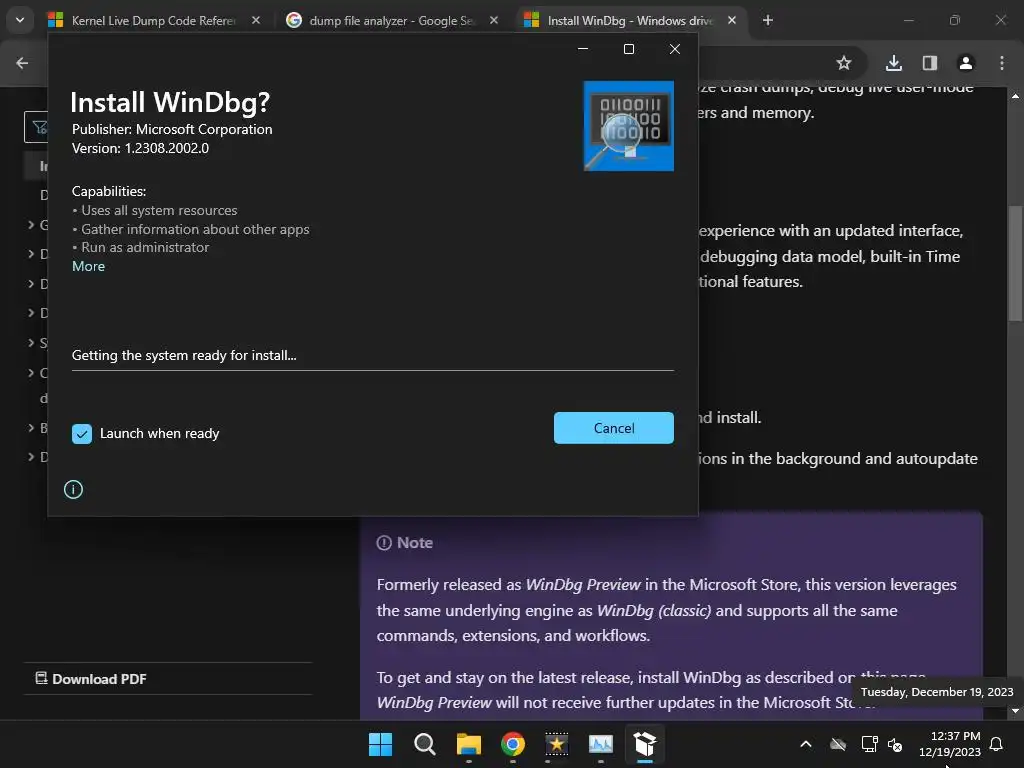Screen dimensions: 1024x768
Task: Go back in the browser
Action: (22, 63)
